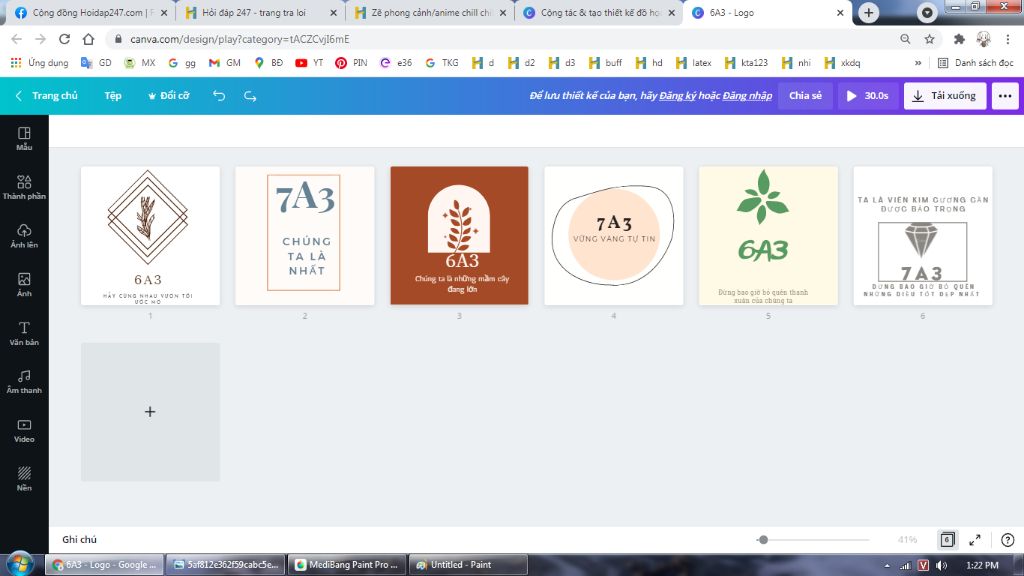1024x576 pixels.
Task: Open the PIN Pinterest bookmark
Action: pyautogui.click(x=351, y=63)
